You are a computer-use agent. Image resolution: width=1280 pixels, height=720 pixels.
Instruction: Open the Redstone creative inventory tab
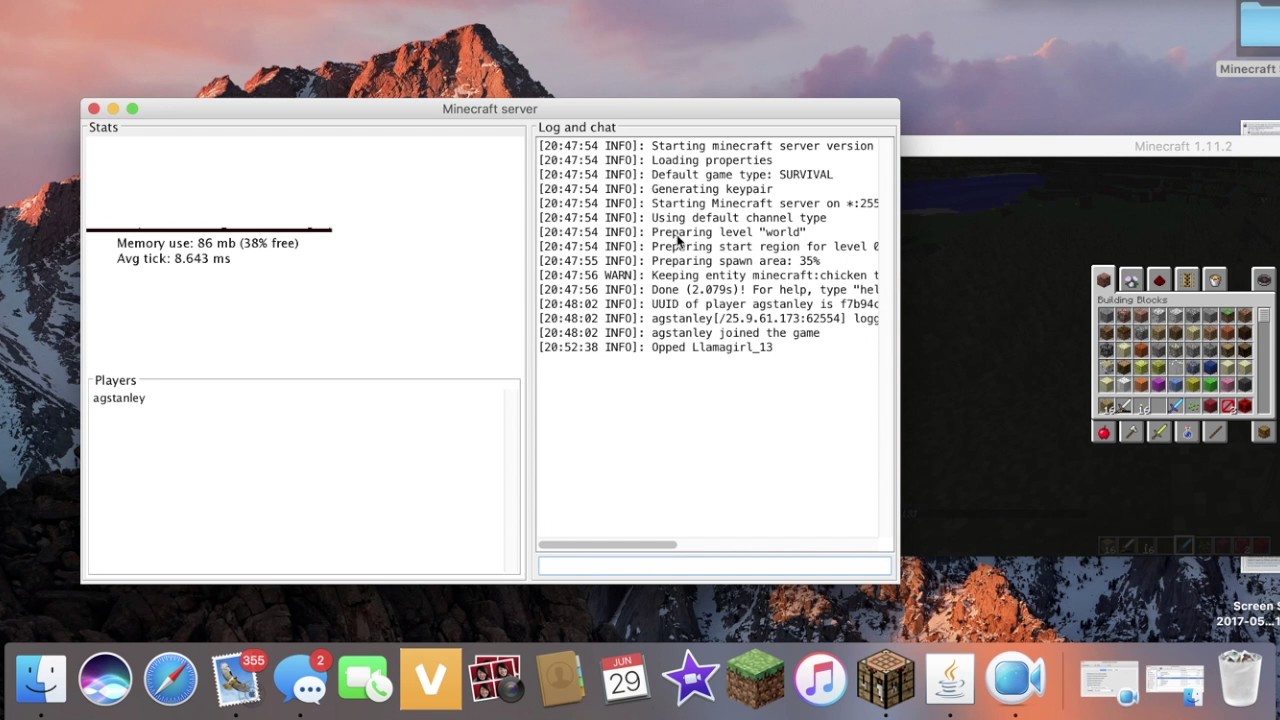pos(1159,280)
